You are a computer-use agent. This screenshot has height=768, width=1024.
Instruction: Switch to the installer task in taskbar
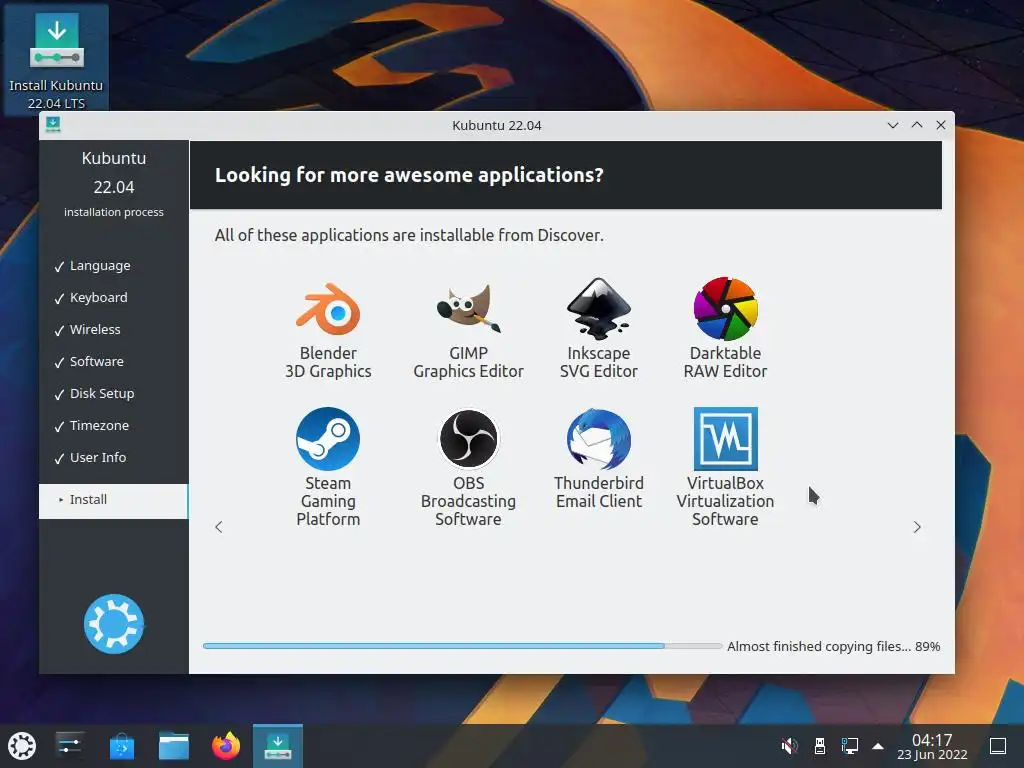click(x=278, y=746)
